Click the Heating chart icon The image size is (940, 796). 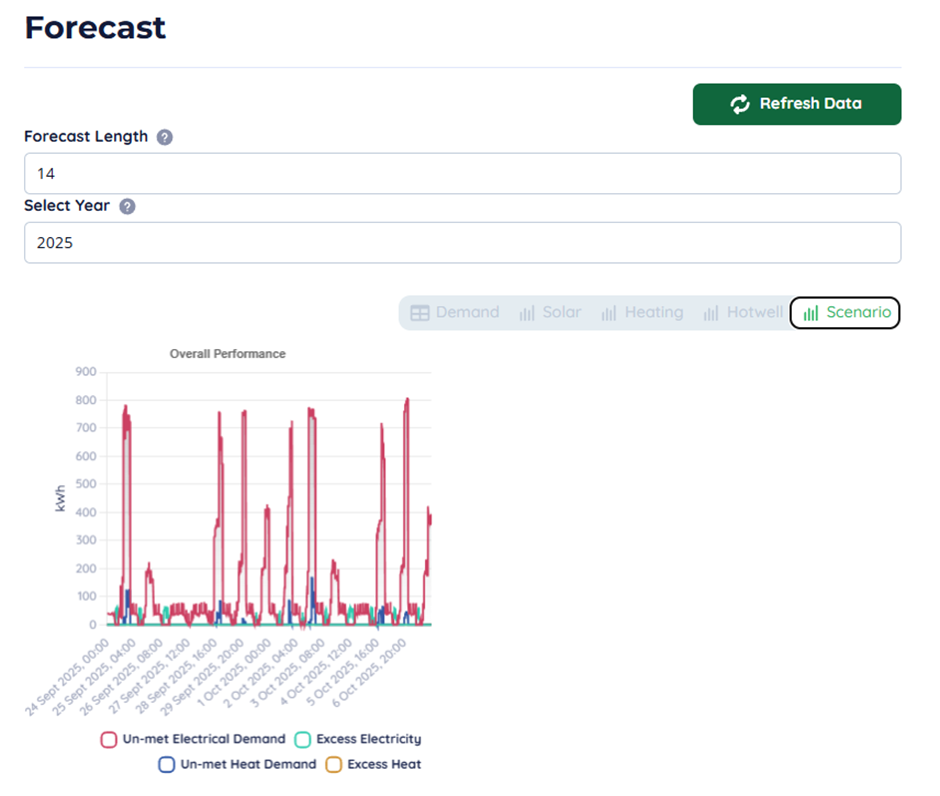(x=610, y=312)
